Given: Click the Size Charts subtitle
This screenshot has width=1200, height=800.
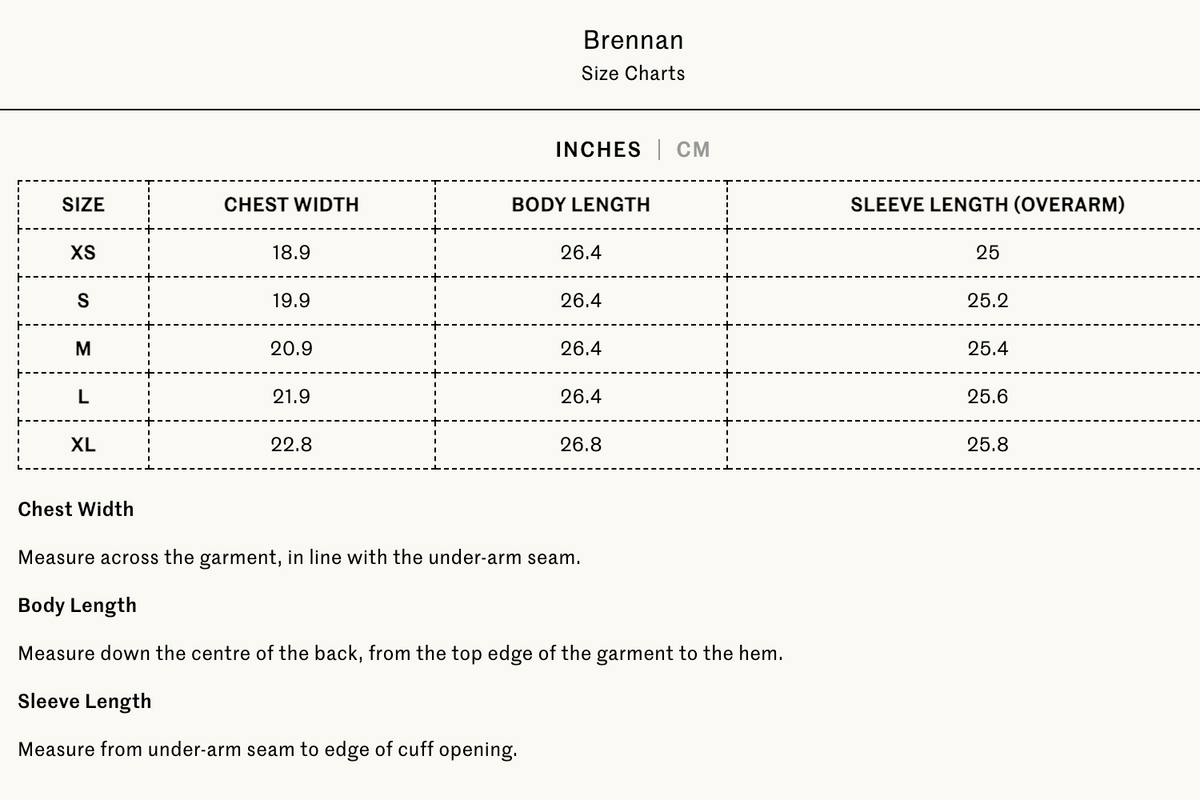Looking at the screenshot, I should point(633,73).
